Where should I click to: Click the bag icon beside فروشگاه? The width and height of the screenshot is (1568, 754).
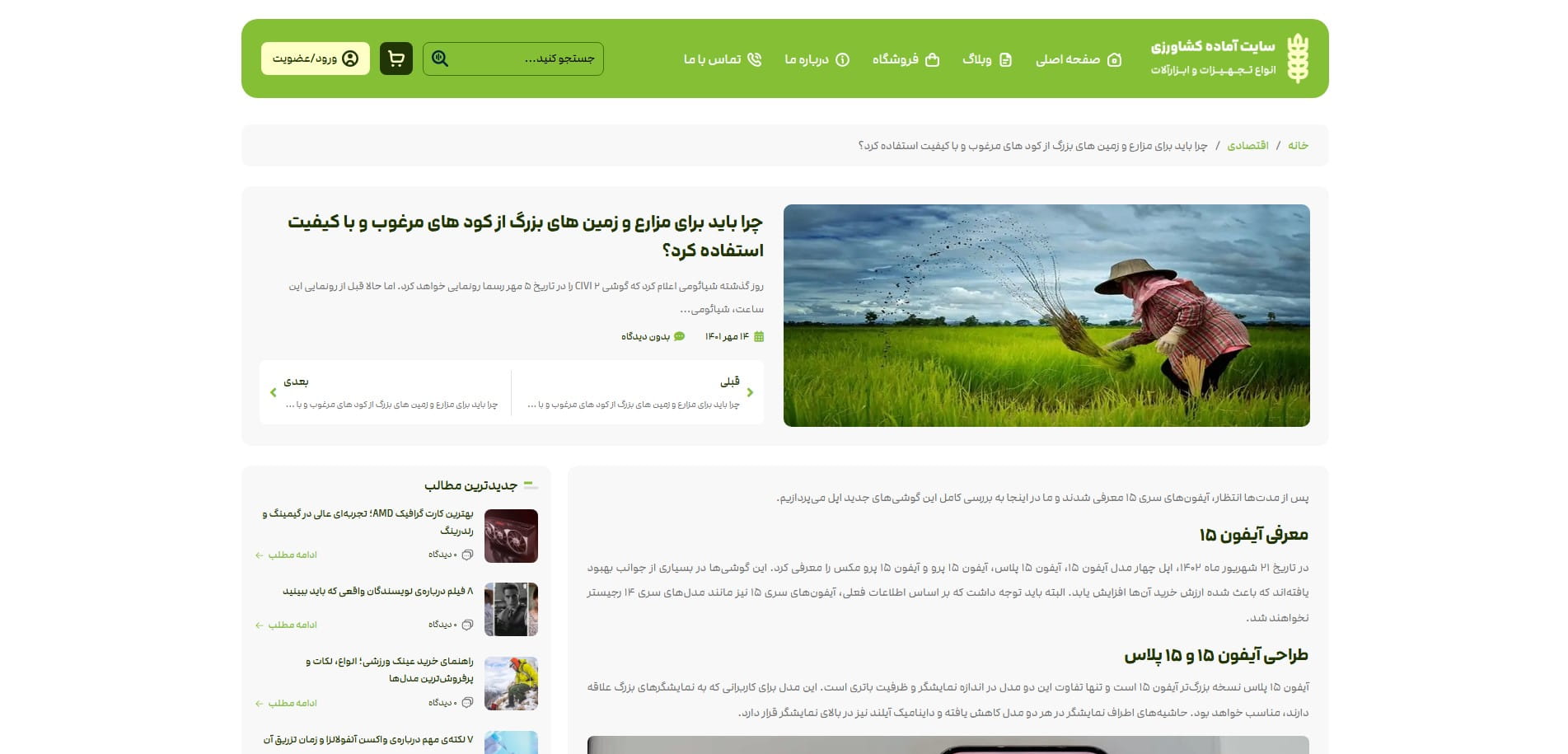[932, 59]
